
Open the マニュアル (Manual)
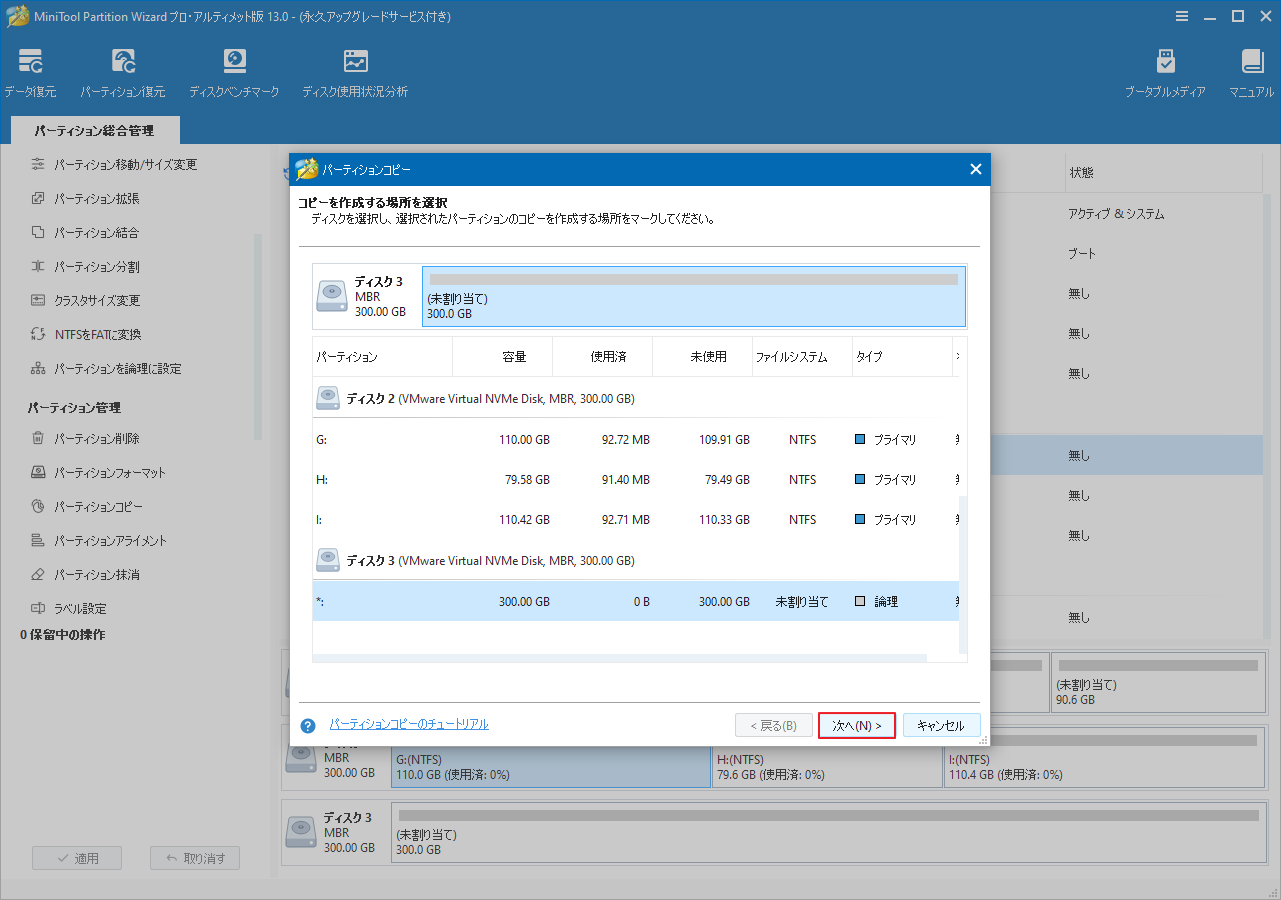pyautogui.click(x=1251, y=70)
